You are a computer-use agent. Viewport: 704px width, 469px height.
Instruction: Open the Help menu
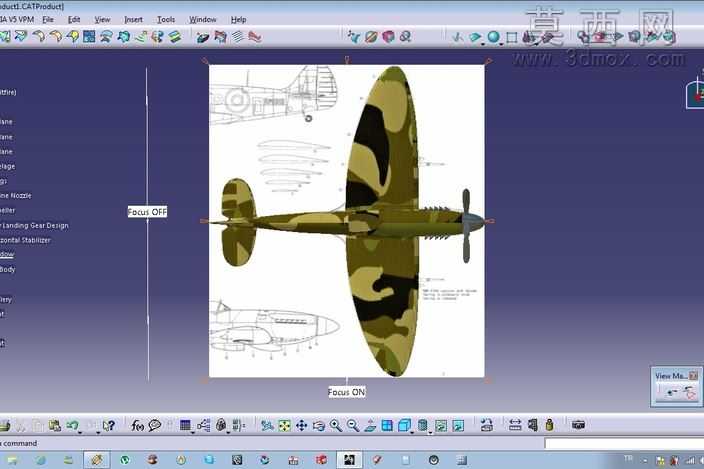click(x=238, y=20)
